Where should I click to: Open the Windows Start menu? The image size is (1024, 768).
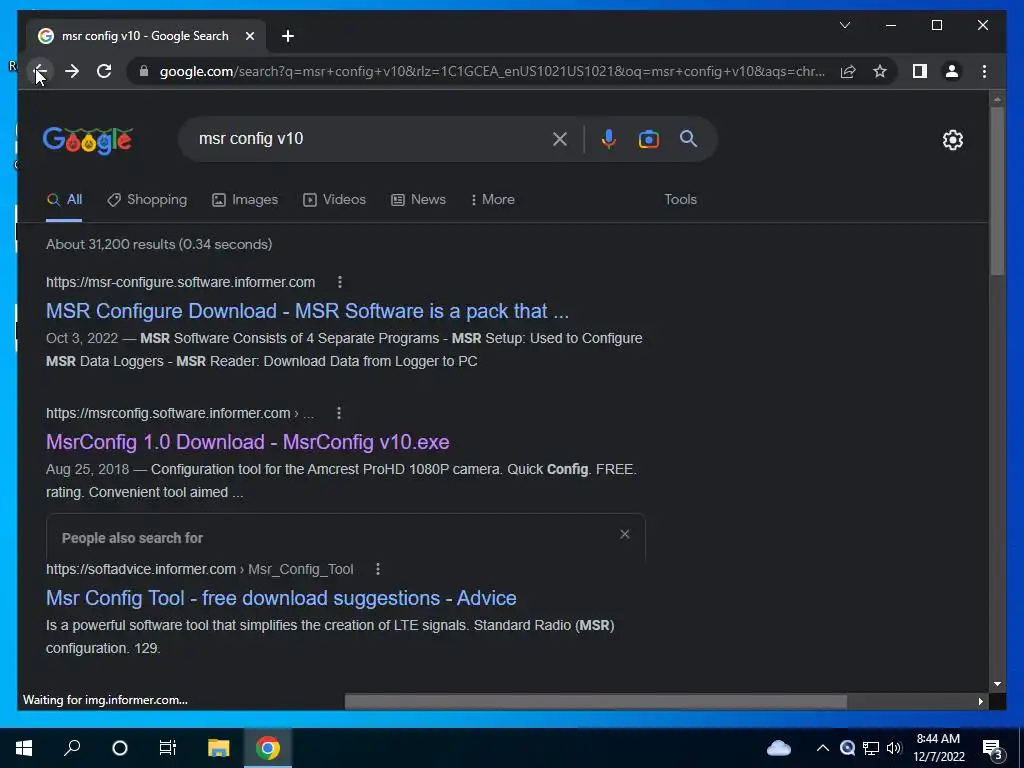point(24,748)
